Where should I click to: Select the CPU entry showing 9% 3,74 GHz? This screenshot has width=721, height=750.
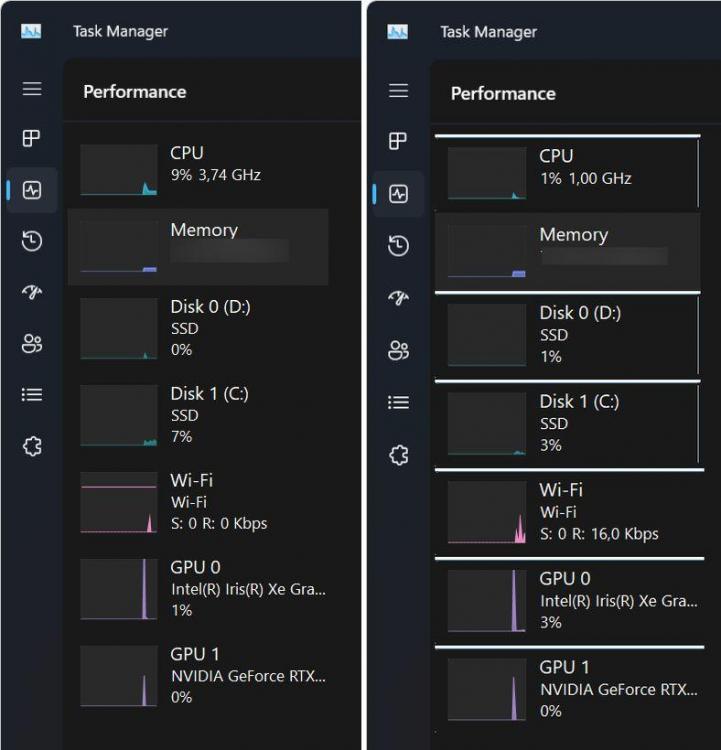[x=200, y=165]
